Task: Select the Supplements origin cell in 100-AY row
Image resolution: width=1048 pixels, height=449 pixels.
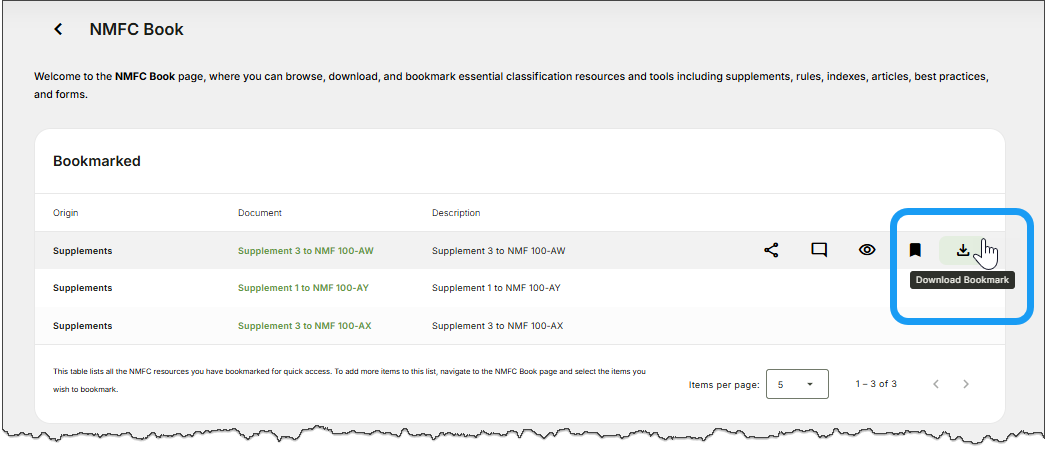Action: click(x=82, y=288)
